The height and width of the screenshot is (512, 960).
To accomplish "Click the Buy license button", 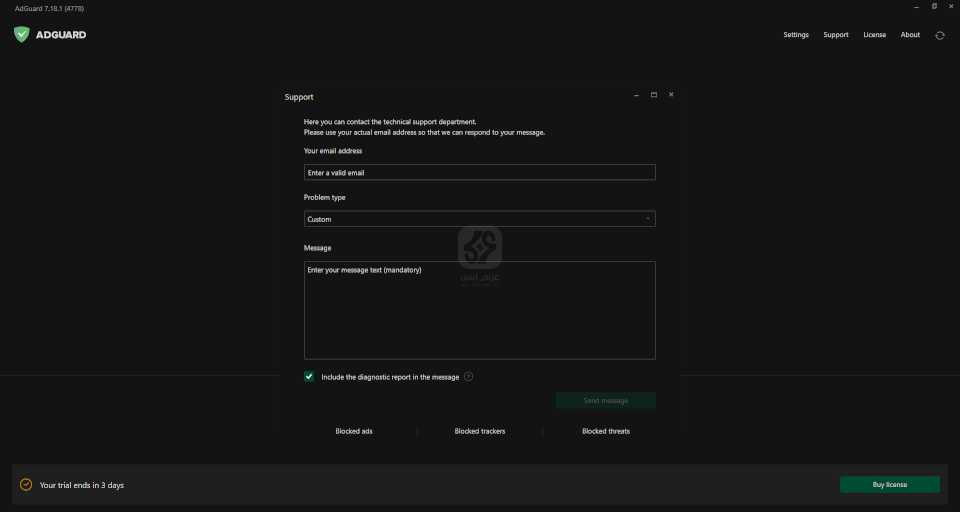I will (890, 484).
